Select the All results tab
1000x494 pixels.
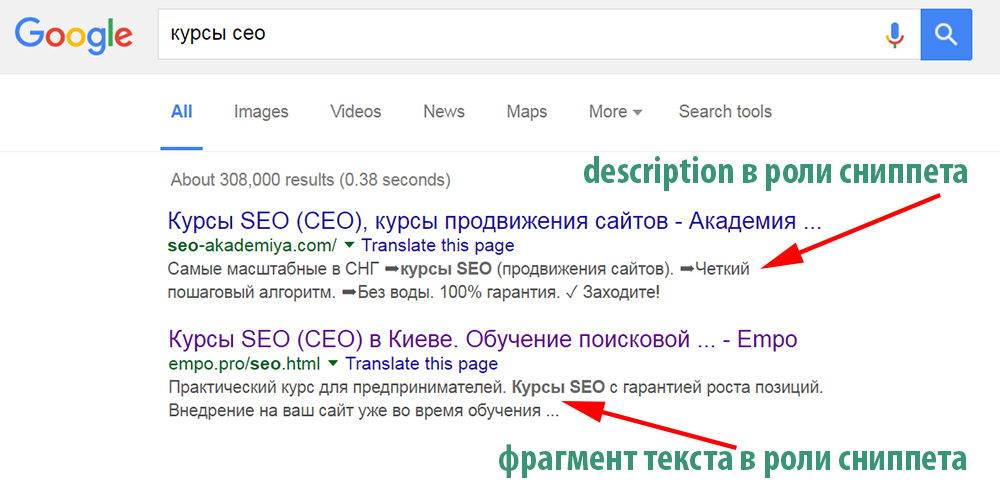[181, 112]
